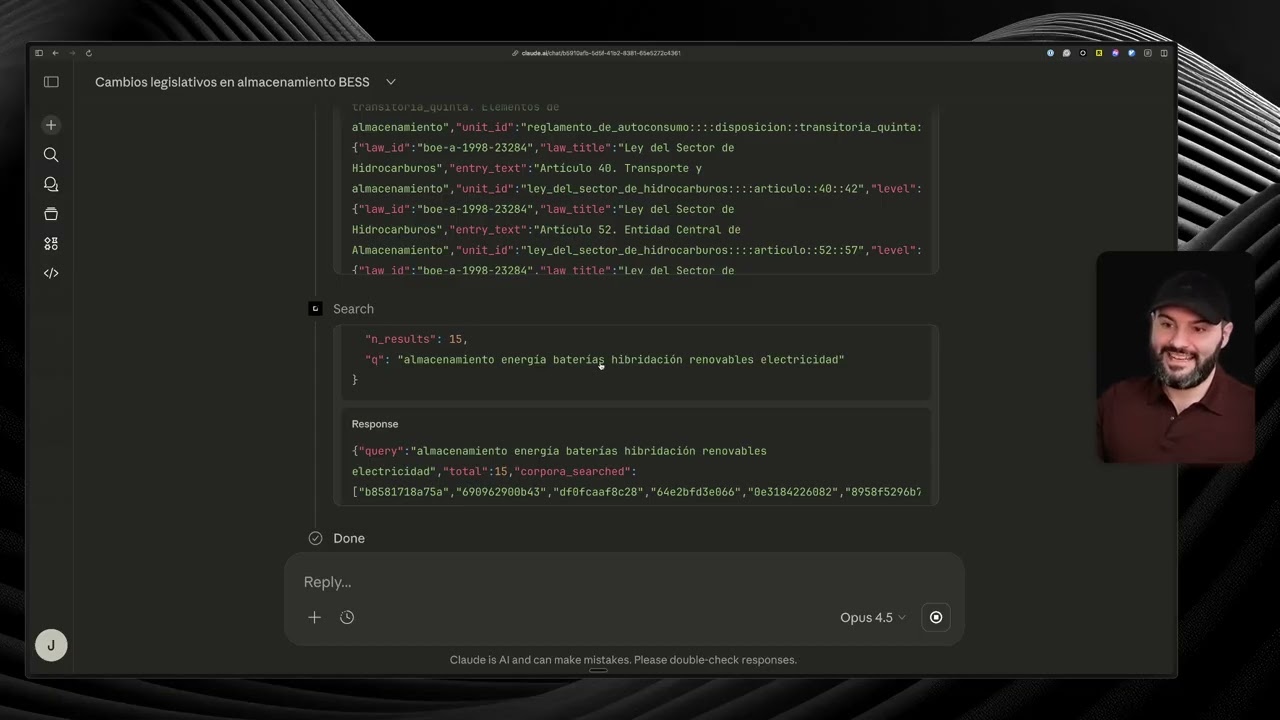Click the 'Done' status label
Image resolution: width=1280 pixels, height=720 pixels.
click(349, 538)
